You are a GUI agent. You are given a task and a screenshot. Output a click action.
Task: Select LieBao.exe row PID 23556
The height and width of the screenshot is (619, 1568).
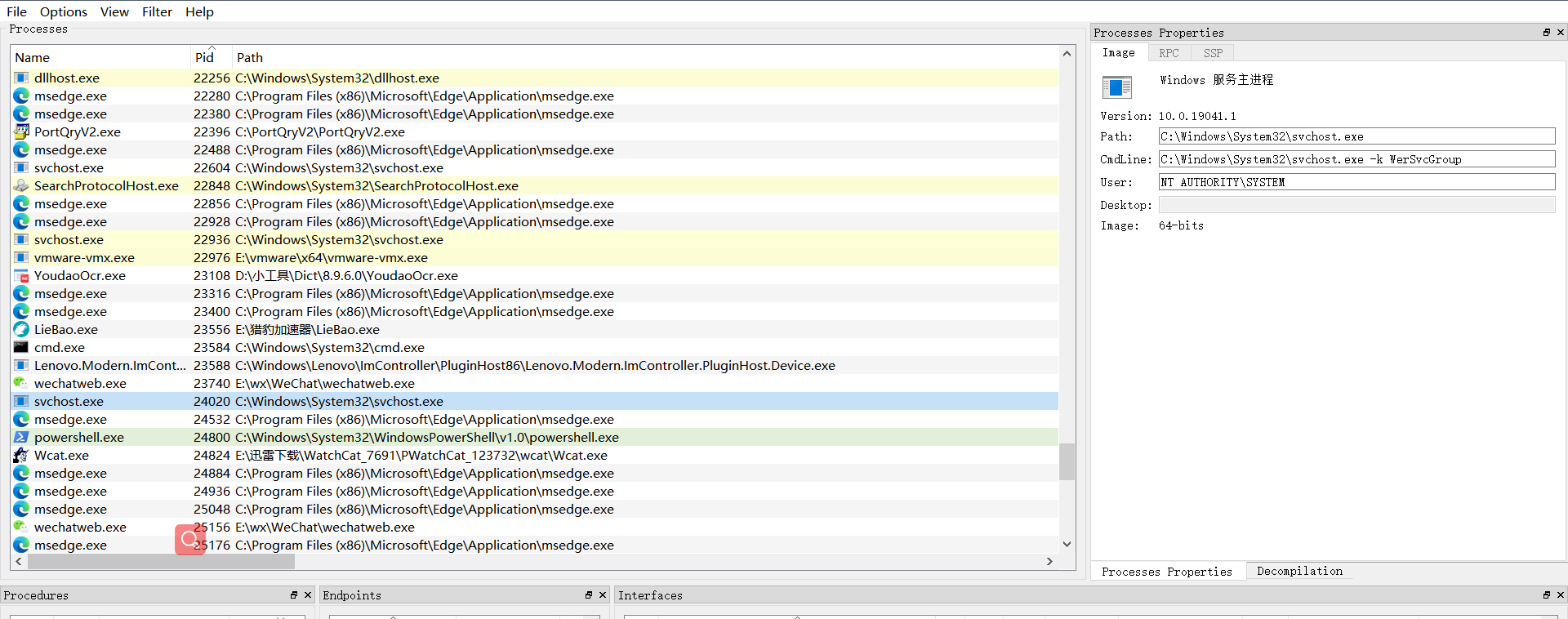535,330
